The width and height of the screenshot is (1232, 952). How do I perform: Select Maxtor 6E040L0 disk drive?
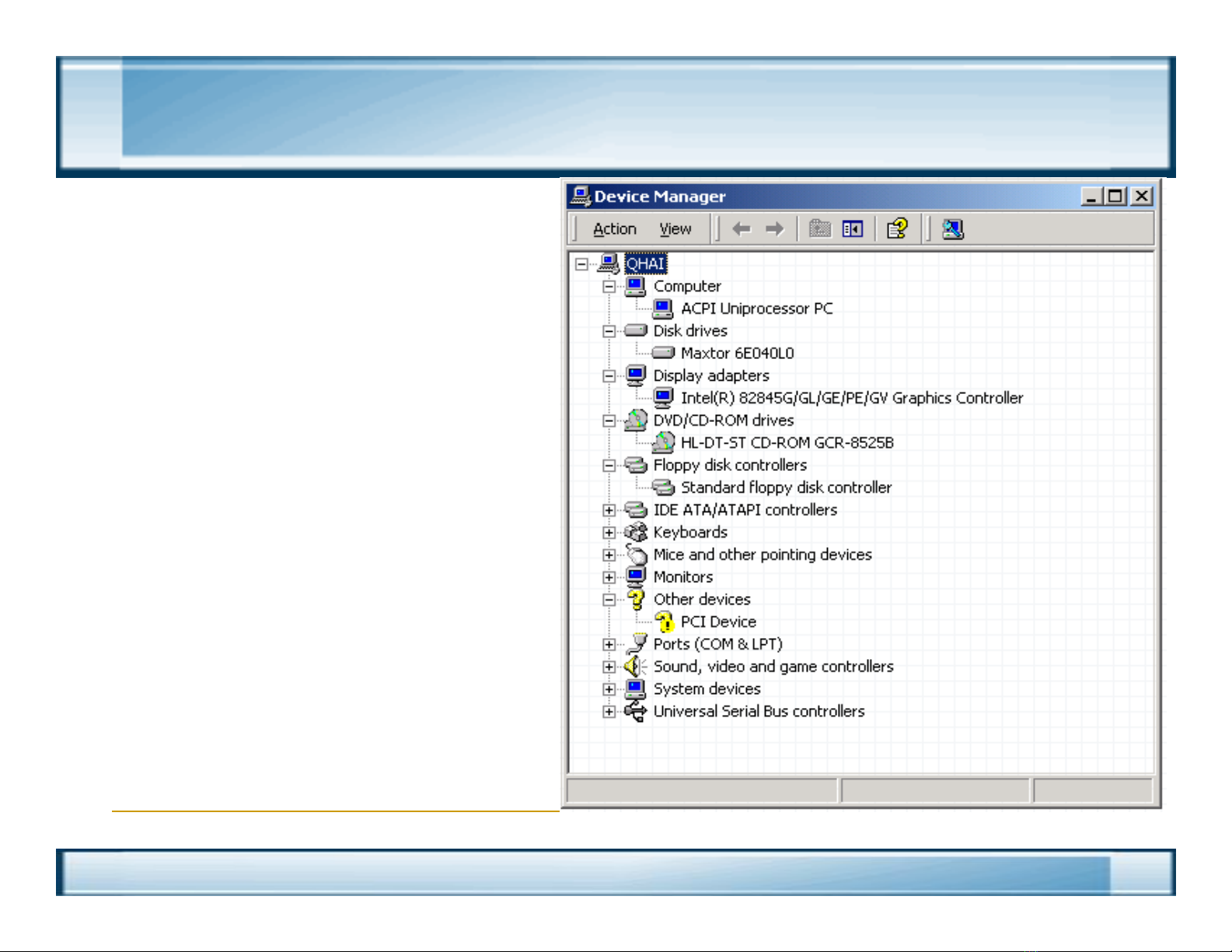pos(737,354)
